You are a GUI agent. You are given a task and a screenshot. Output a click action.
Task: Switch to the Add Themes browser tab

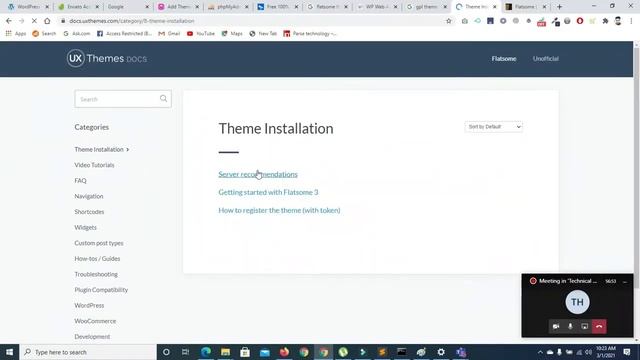(178, 7)
